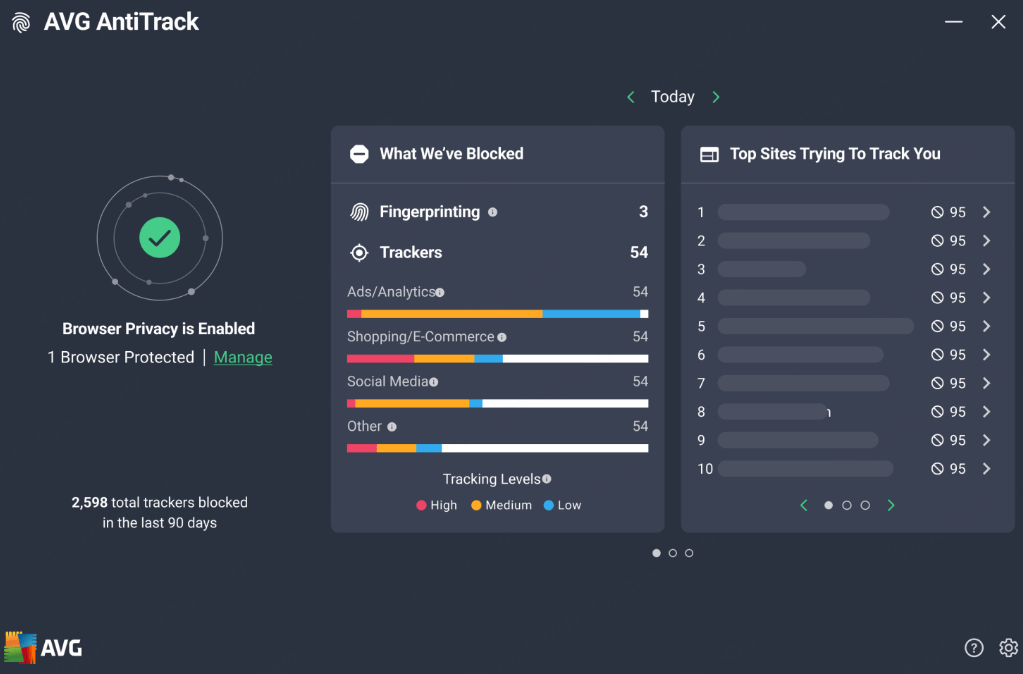1023x674 pixels.
Task: Go to next Top Sites page
Action: pos(891,506)
